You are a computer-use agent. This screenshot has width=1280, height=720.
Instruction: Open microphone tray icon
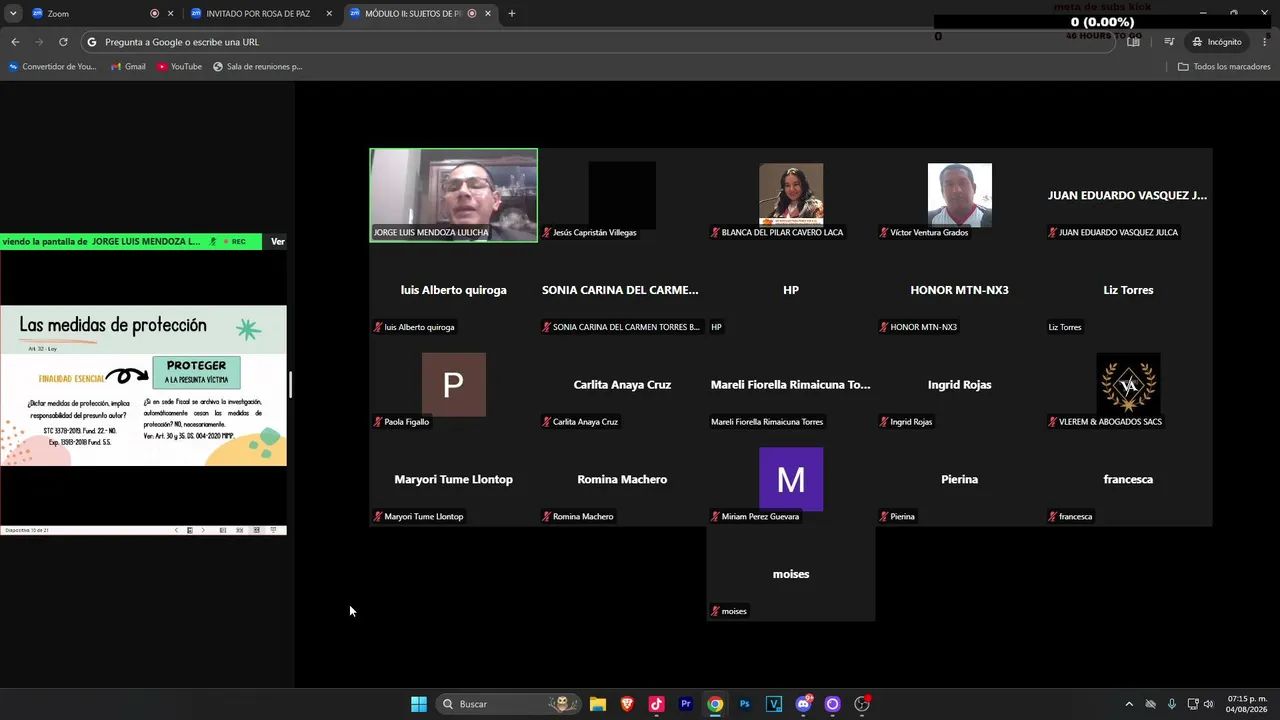[1171, 704]
